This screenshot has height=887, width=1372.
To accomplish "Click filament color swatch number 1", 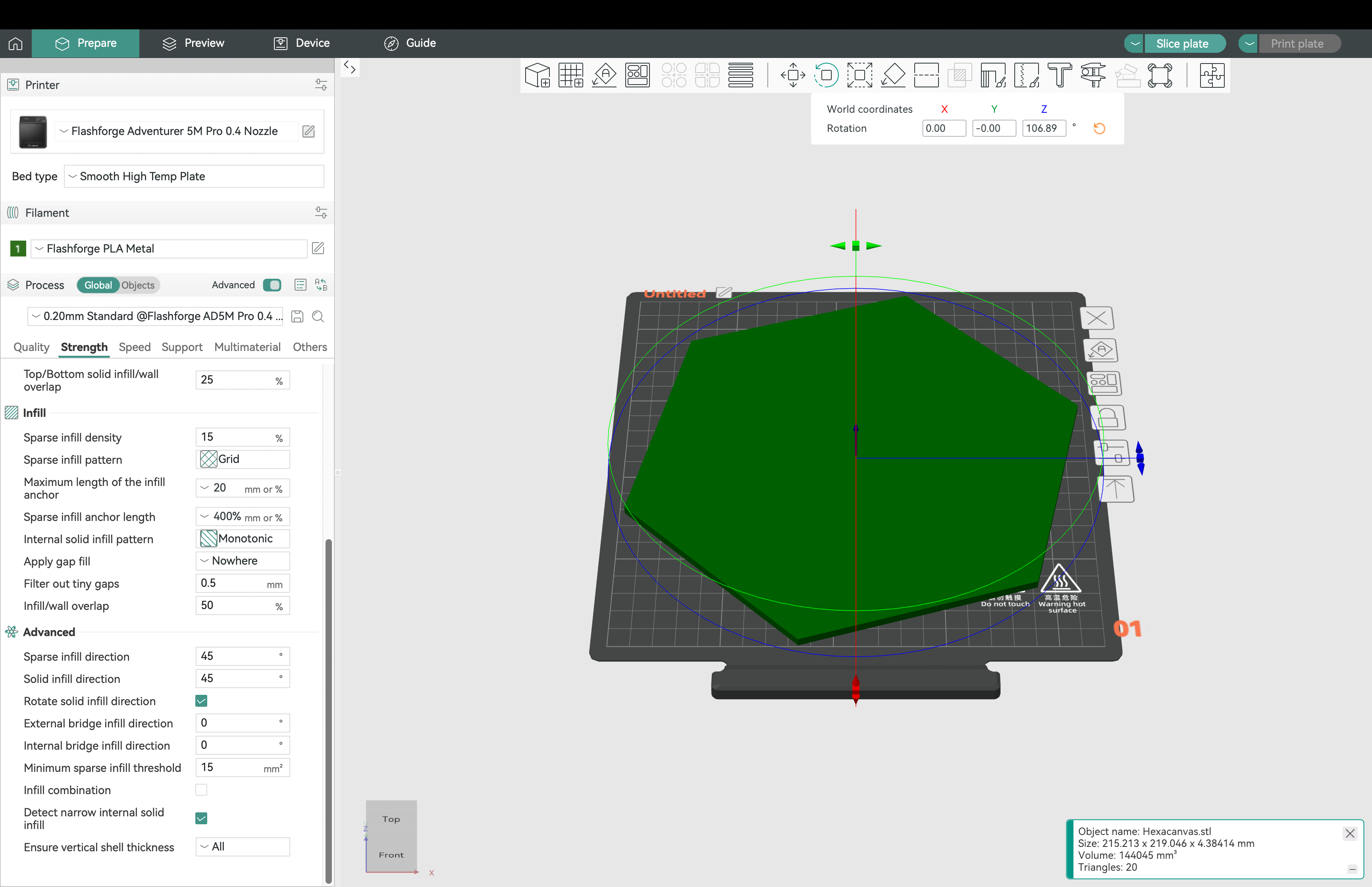I will pos(18,248).
